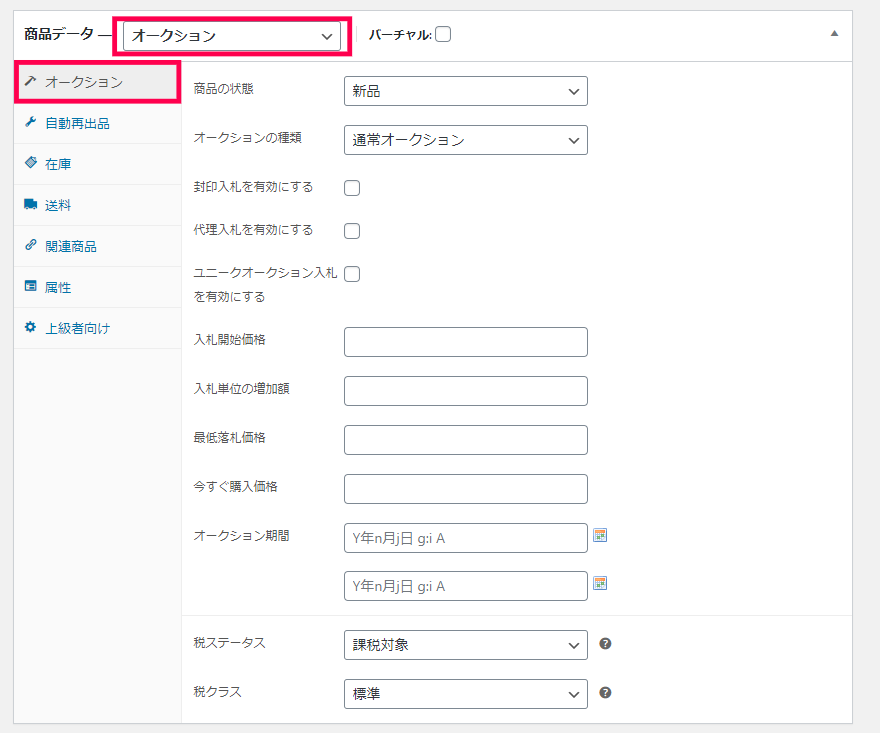The width and height of the screenshot is (880, 733).
Task: Click the オークション期間 label
Action: pos(241,535)
